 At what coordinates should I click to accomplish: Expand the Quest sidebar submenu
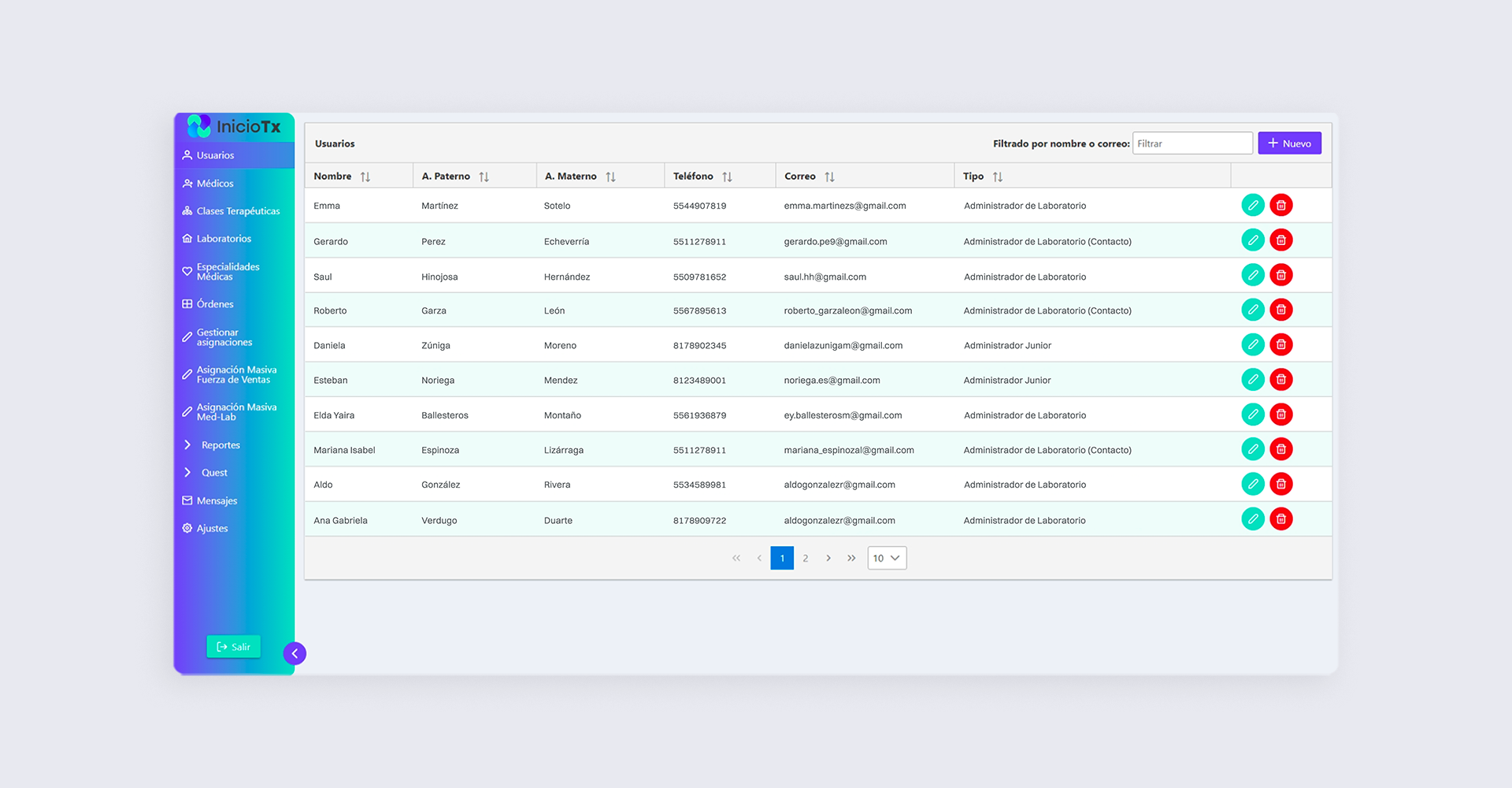click(x=213, y=473)
